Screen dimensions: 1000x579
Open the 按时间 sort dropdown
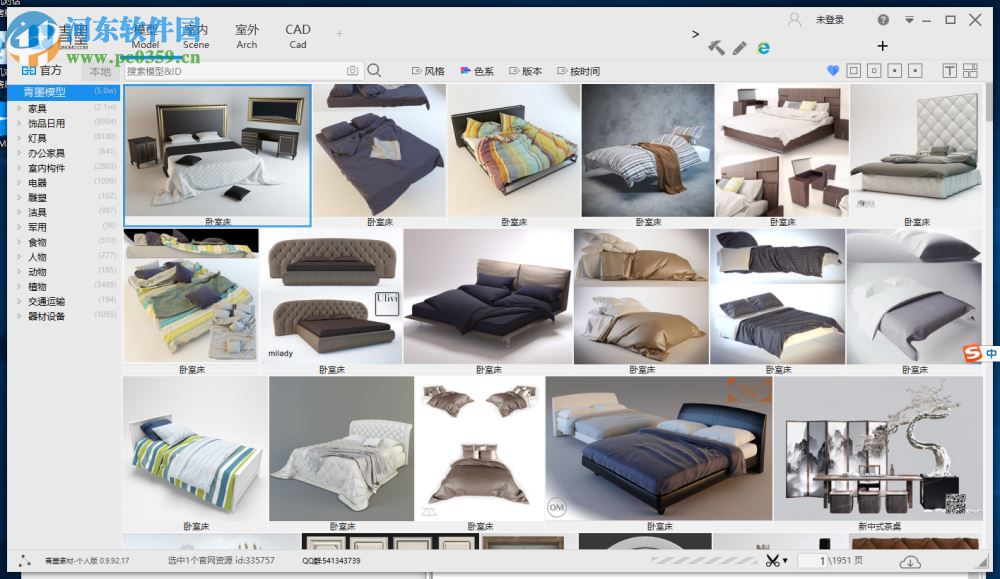pos(580,71)
